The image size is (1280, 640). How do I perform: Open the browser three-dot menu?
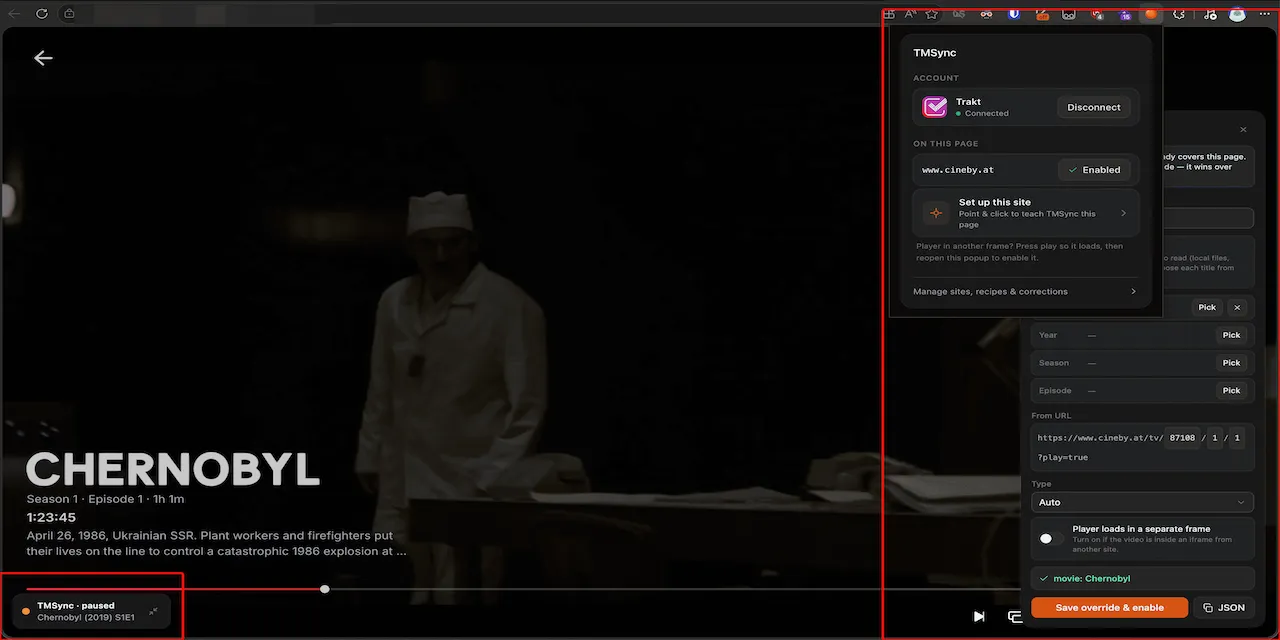coord(1265,14)
